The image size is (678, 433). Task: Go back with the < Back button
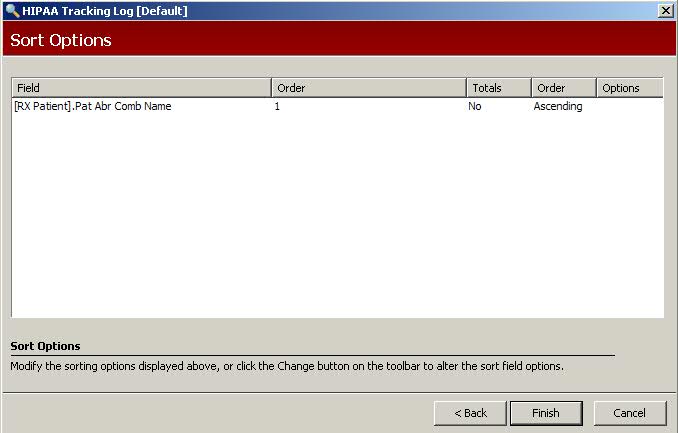470,413
